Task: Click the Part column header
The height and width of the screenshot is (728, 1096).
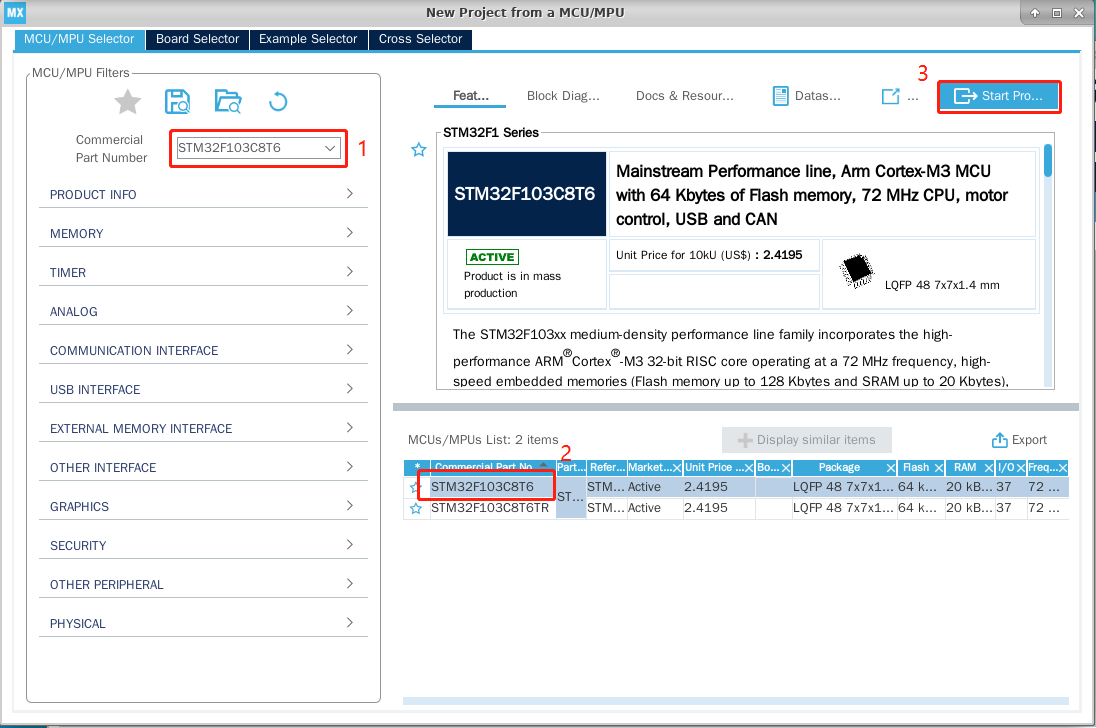Action: [x=571, y=467]
